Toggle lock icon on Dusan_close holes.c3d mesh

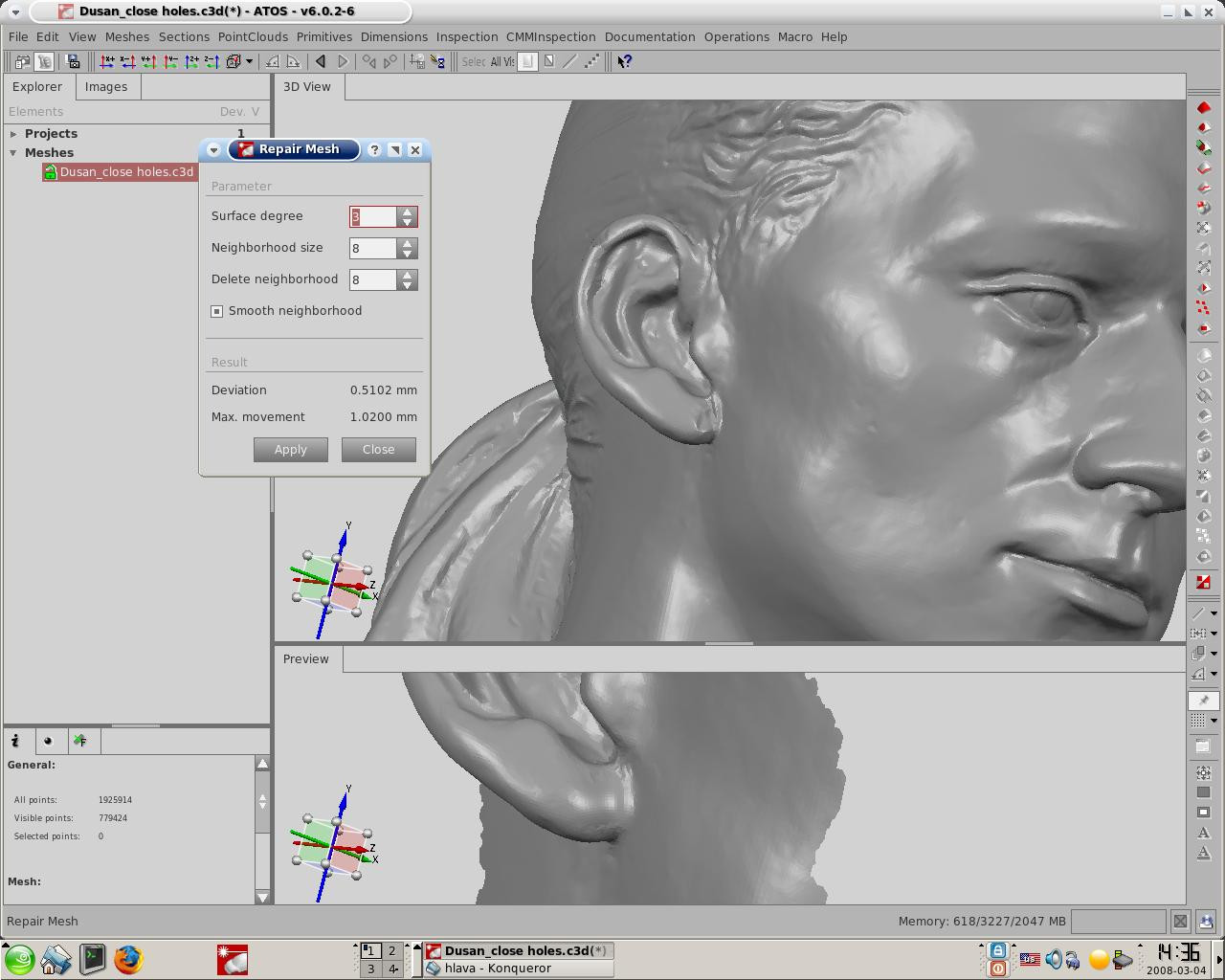50,172
